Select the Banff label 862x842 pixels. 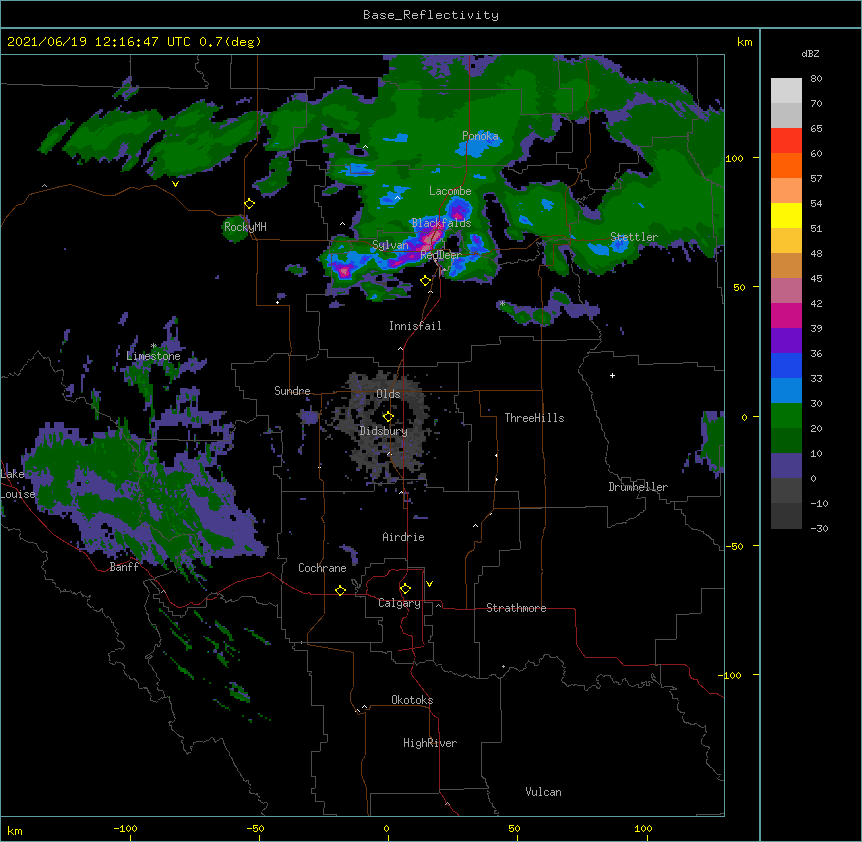coord(124,567)
